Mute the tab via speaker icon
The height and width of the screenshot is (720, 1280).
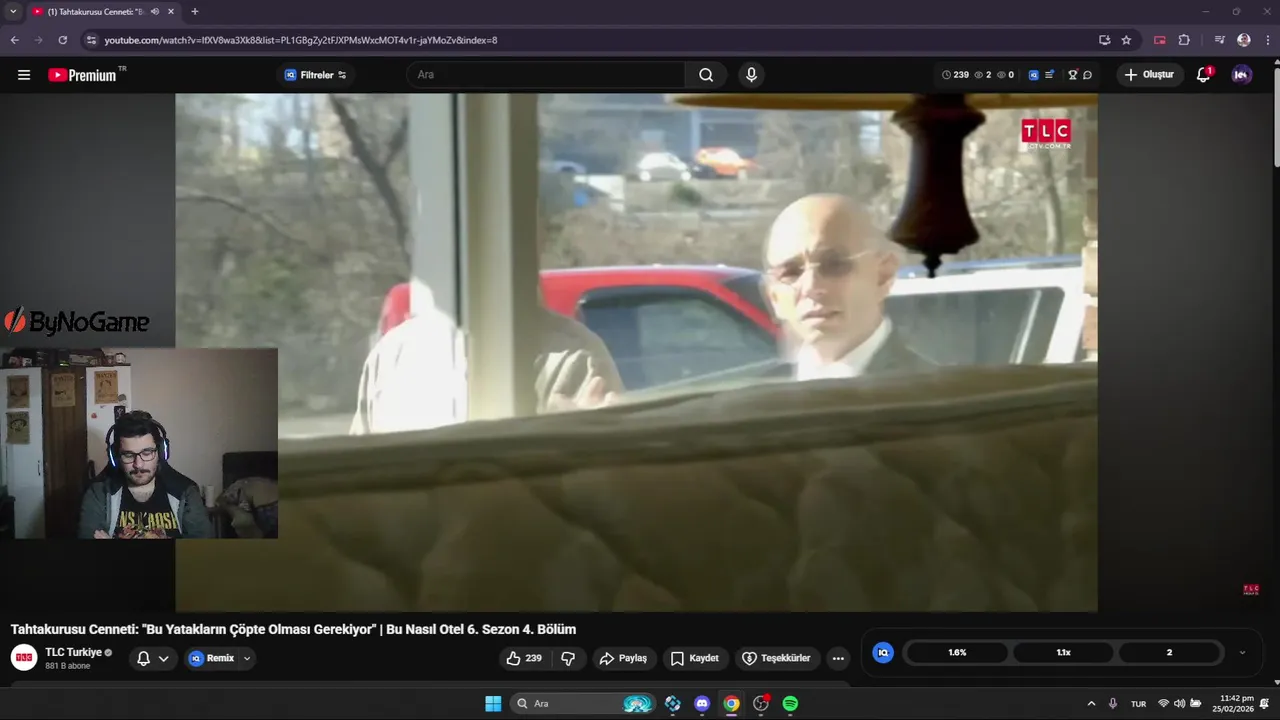(154, 12)
